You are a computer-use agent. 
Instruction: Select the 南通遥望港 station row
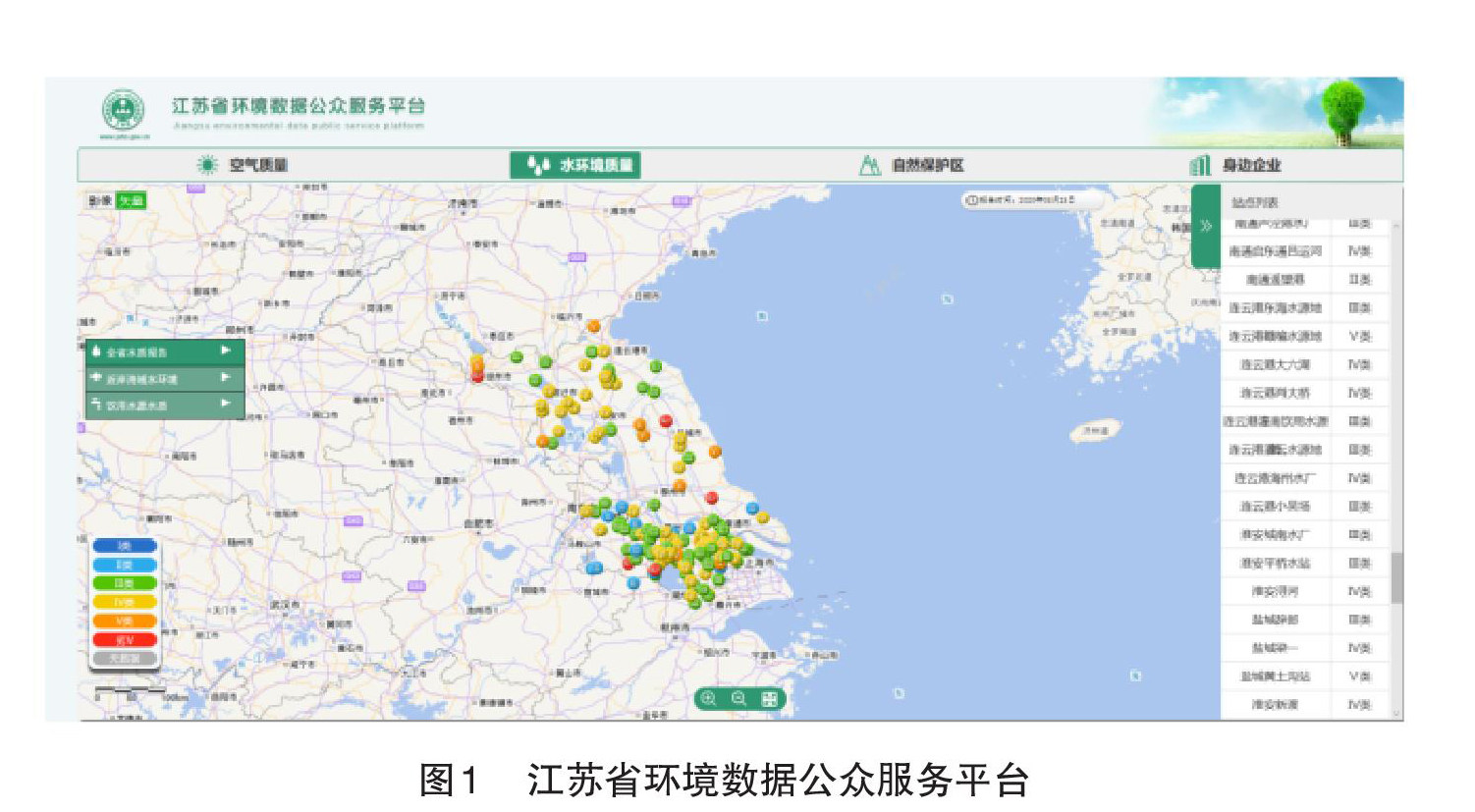point(1306,280)
